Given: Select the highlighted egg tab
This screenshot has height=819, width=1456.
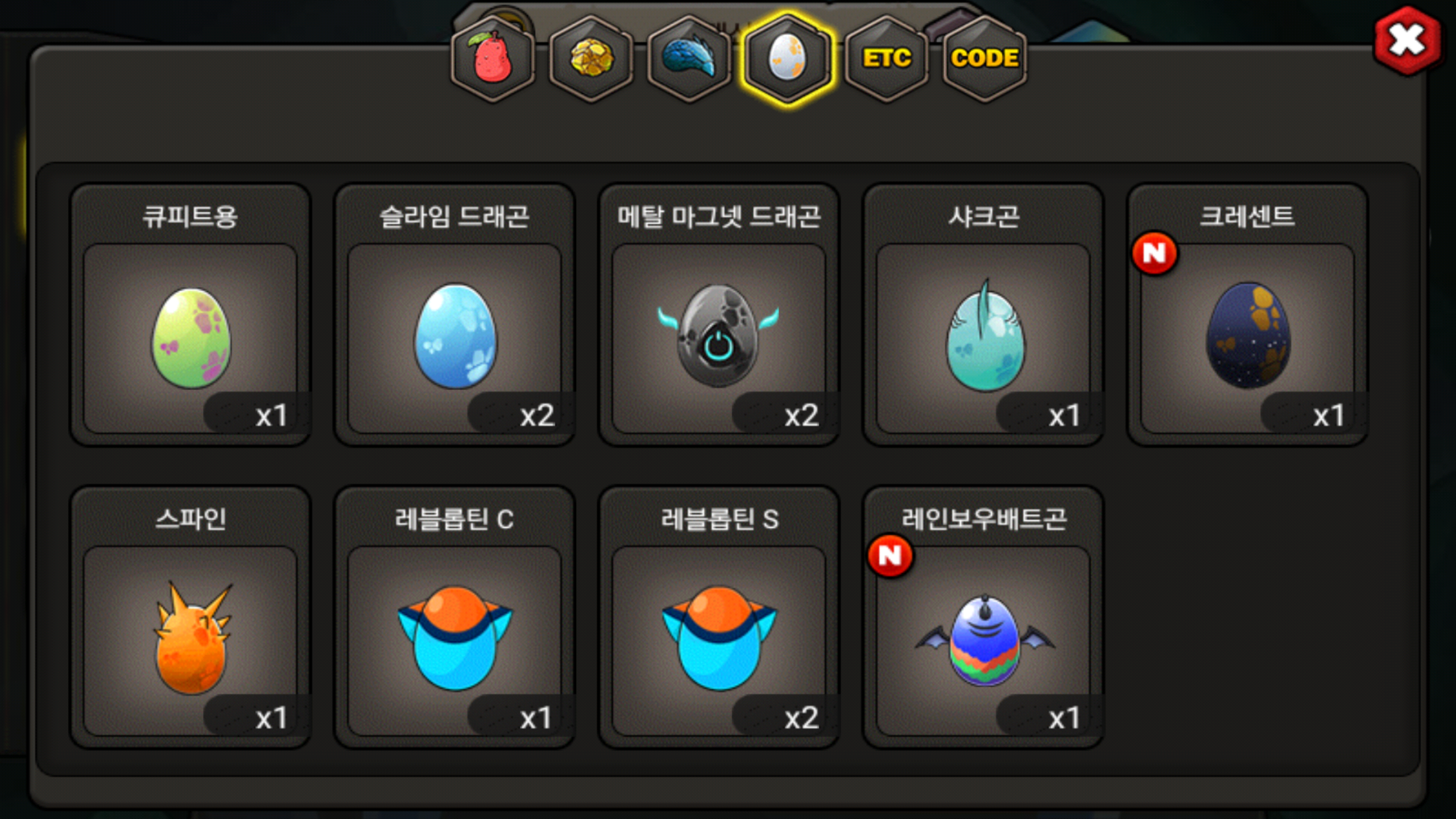Looking at the screenshot, I should (x=788, y=59).
